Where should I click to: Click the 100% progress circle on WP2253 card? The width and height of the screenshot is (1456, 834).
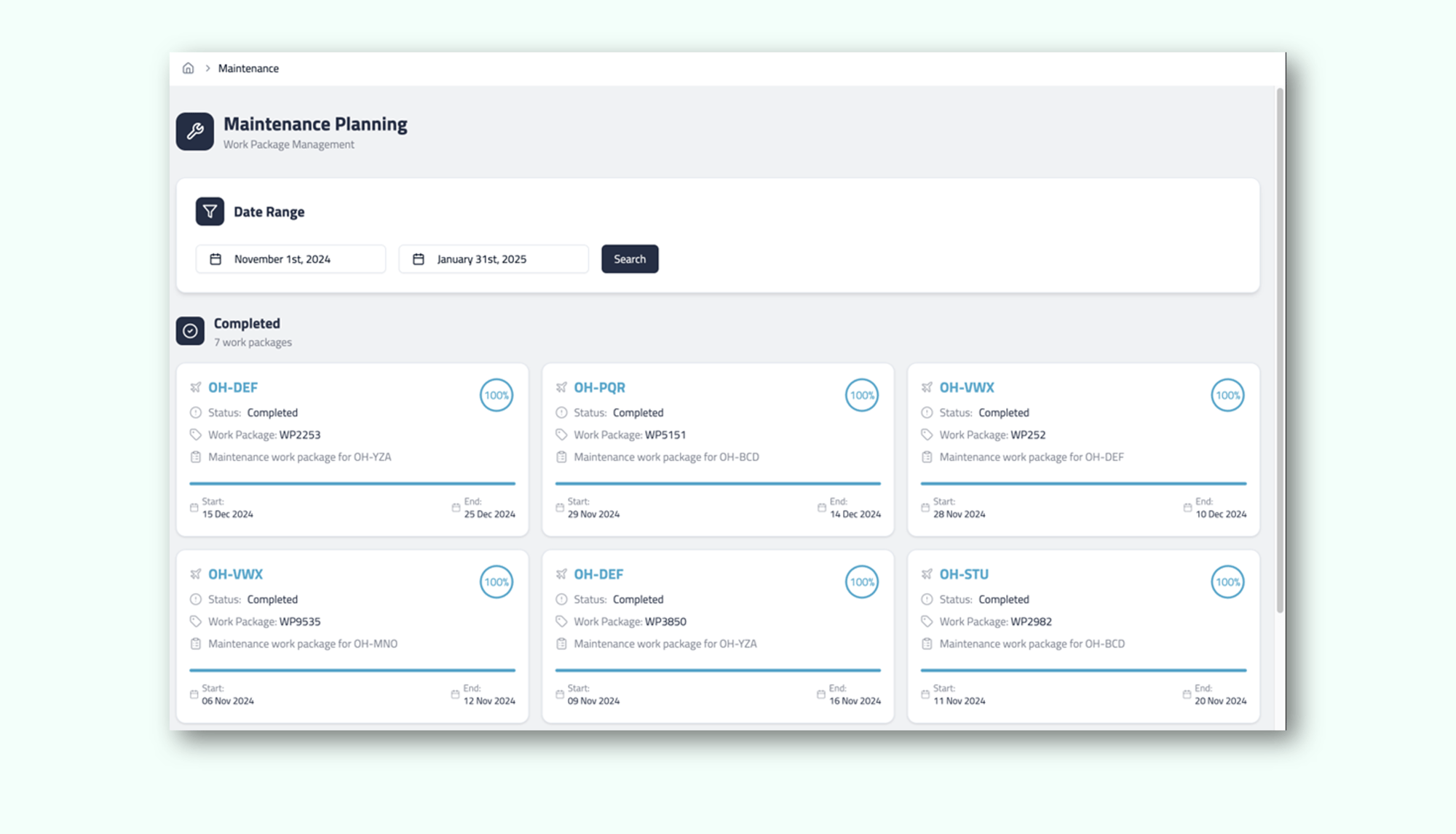point(496,395)
